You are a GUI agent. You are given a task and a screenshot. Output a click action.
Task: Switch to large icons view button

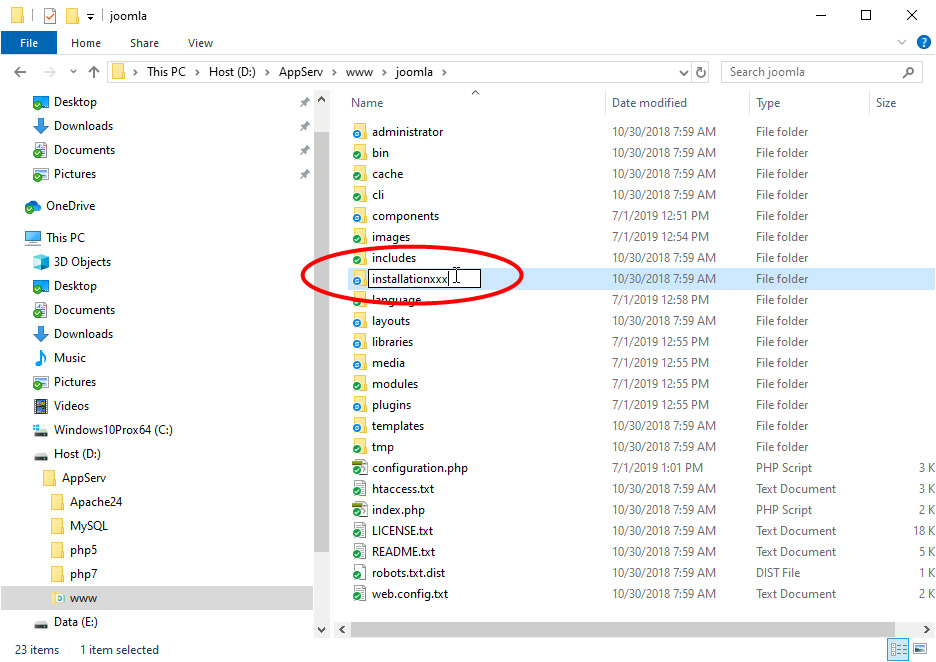coord(921,650)
